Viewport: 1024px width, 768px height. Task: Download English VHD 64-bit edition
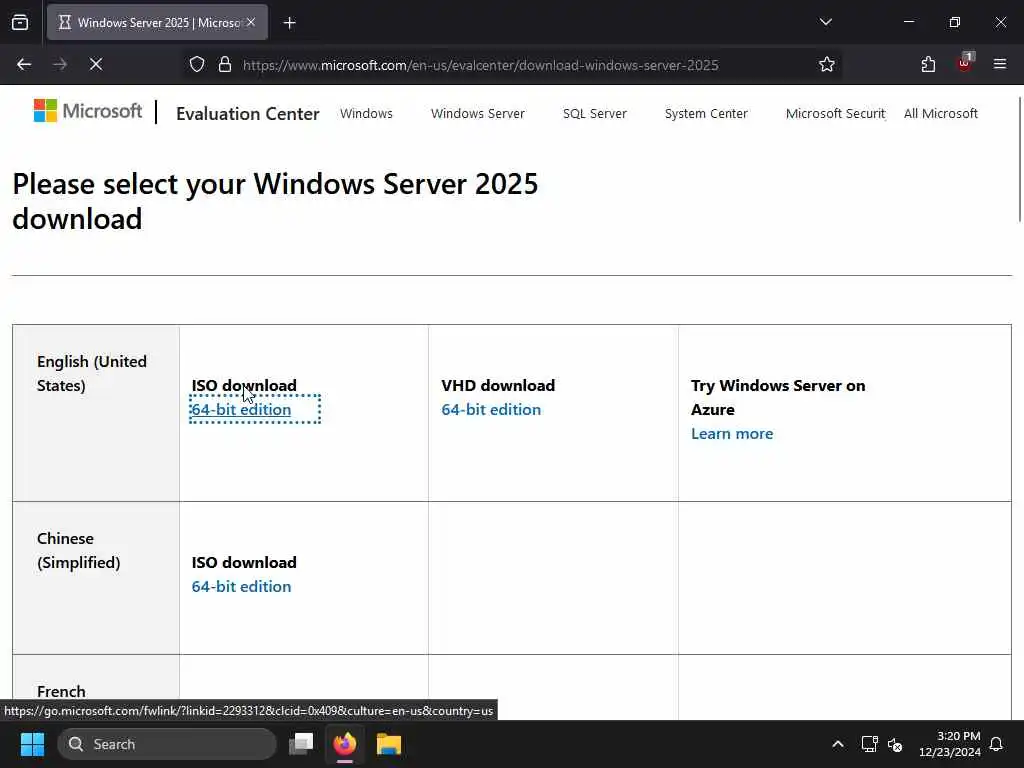[x=491, y=409]
